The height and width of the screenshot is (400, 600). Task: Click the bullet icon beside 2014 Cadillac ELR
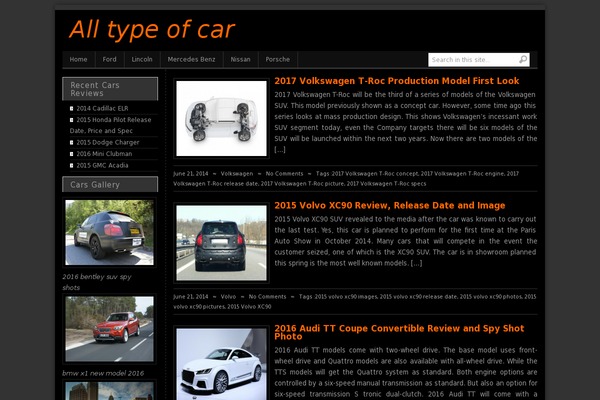coord(72,108)
